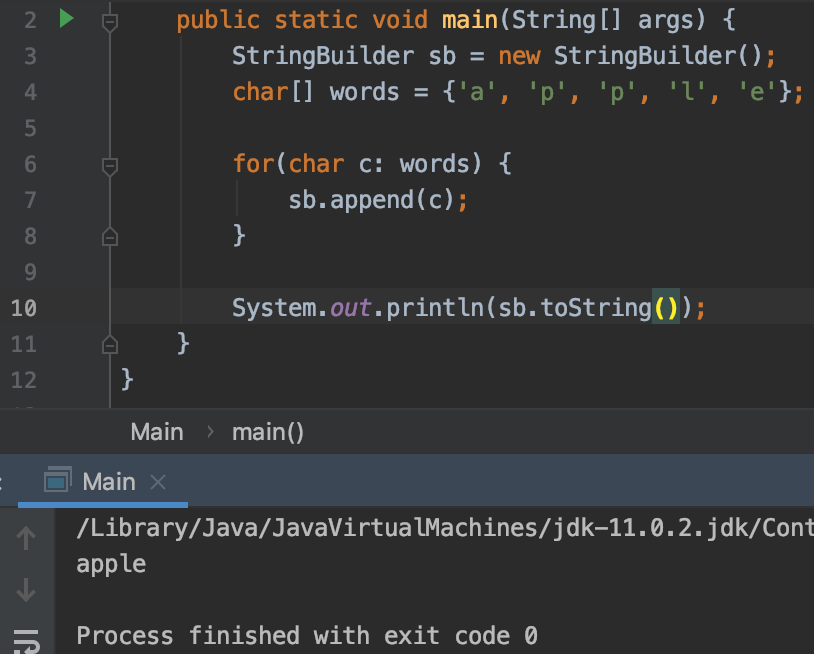Place cursor on 'sb.append(c);'
Image resolution: width=814 pixels, height=654 pixels.
[378, 200]
